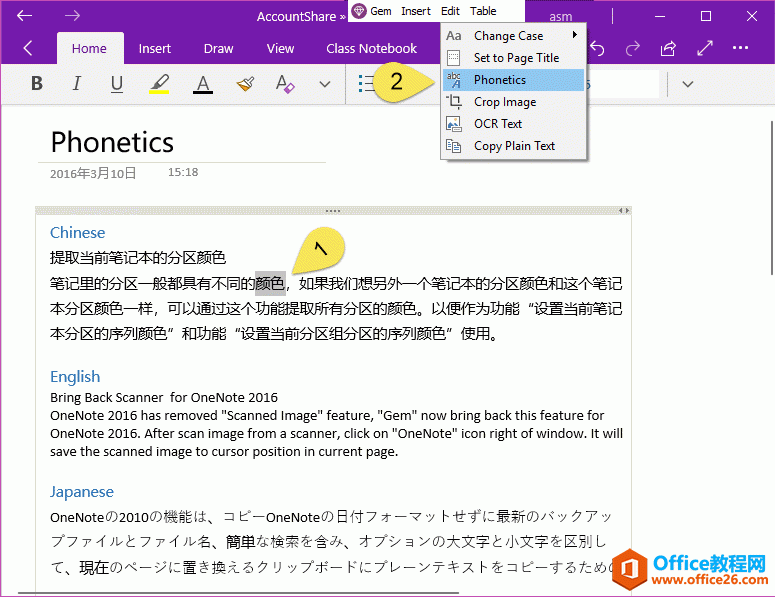The image size is (775, 597).
Task: Click the selected word 颜色
Action: tap(270, 283)
